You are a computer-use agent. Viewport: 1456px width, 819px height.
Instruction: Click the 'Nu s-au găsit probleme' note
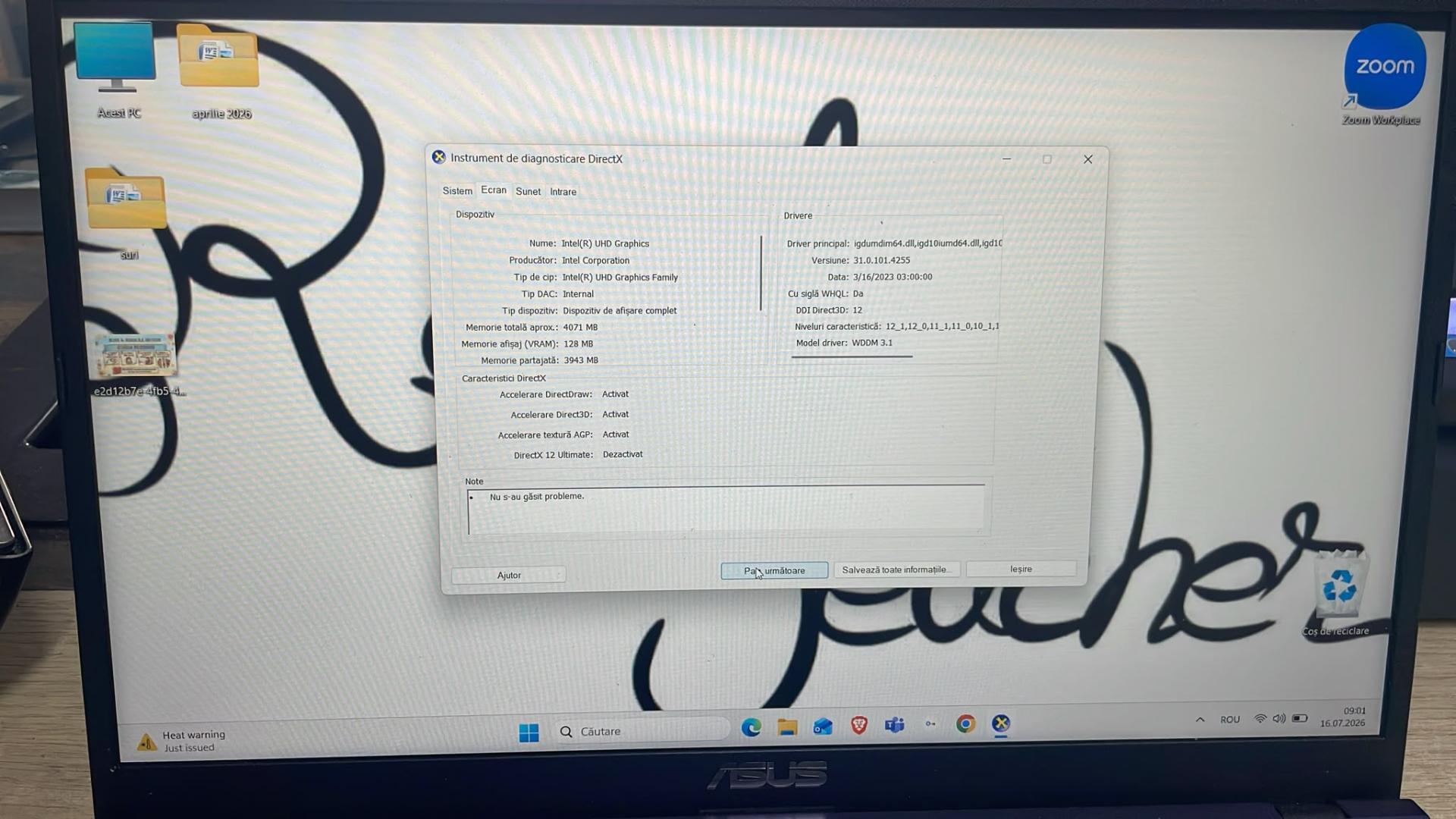[x=537, y=497]
